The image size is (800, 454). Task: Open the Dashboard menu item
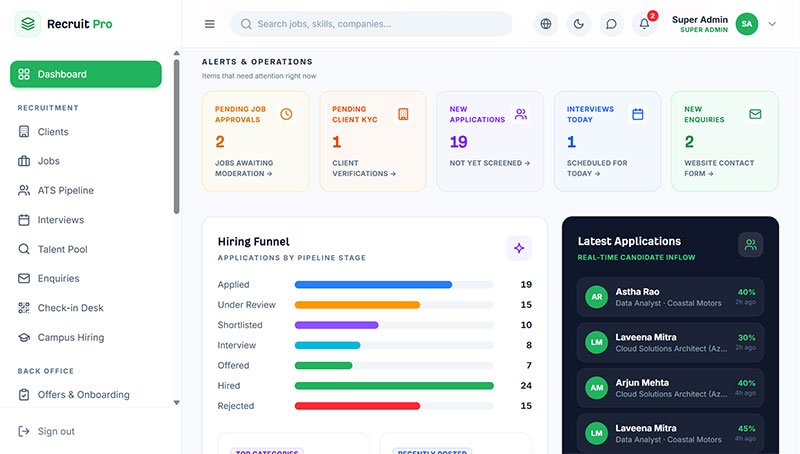click(x=86, y=74)
